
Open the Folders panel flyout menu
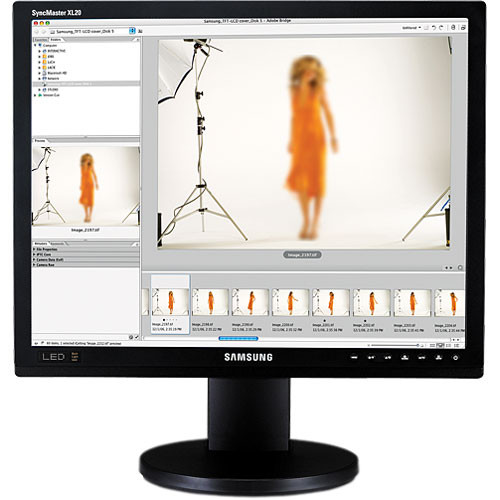[x=137, y=40]
